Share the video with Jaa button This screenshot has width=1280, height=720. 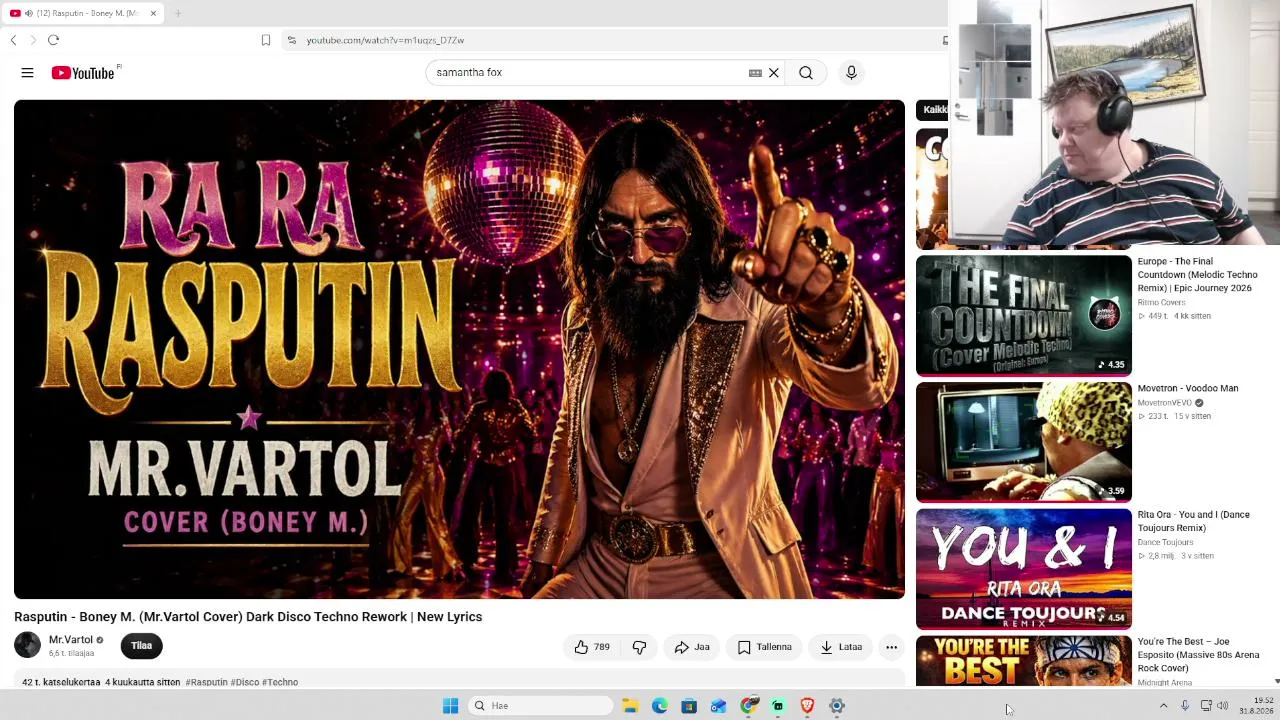[x=692, y=647]
